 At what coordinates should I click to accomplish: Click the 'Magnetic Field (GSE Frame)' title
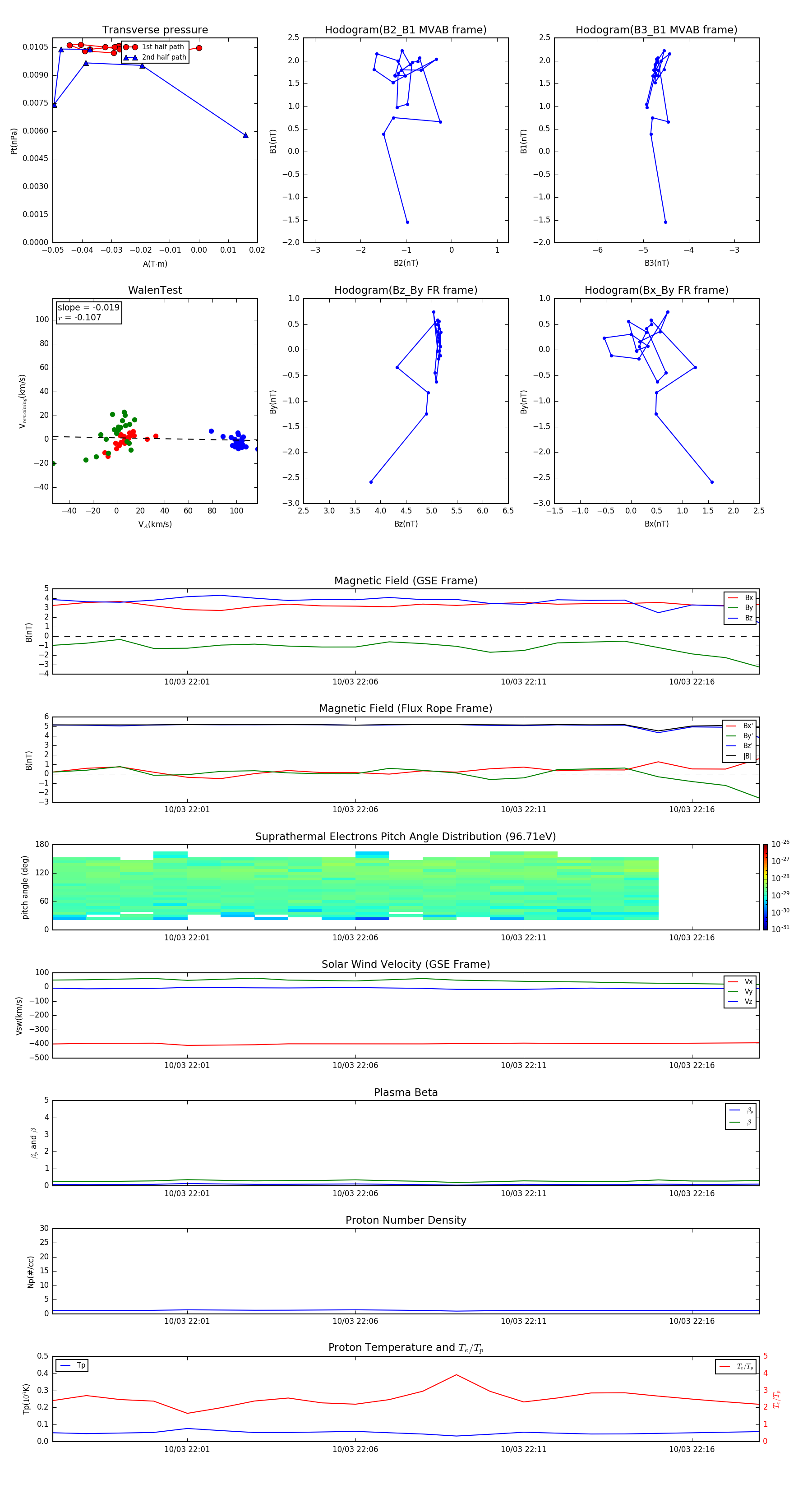(406, 581)
